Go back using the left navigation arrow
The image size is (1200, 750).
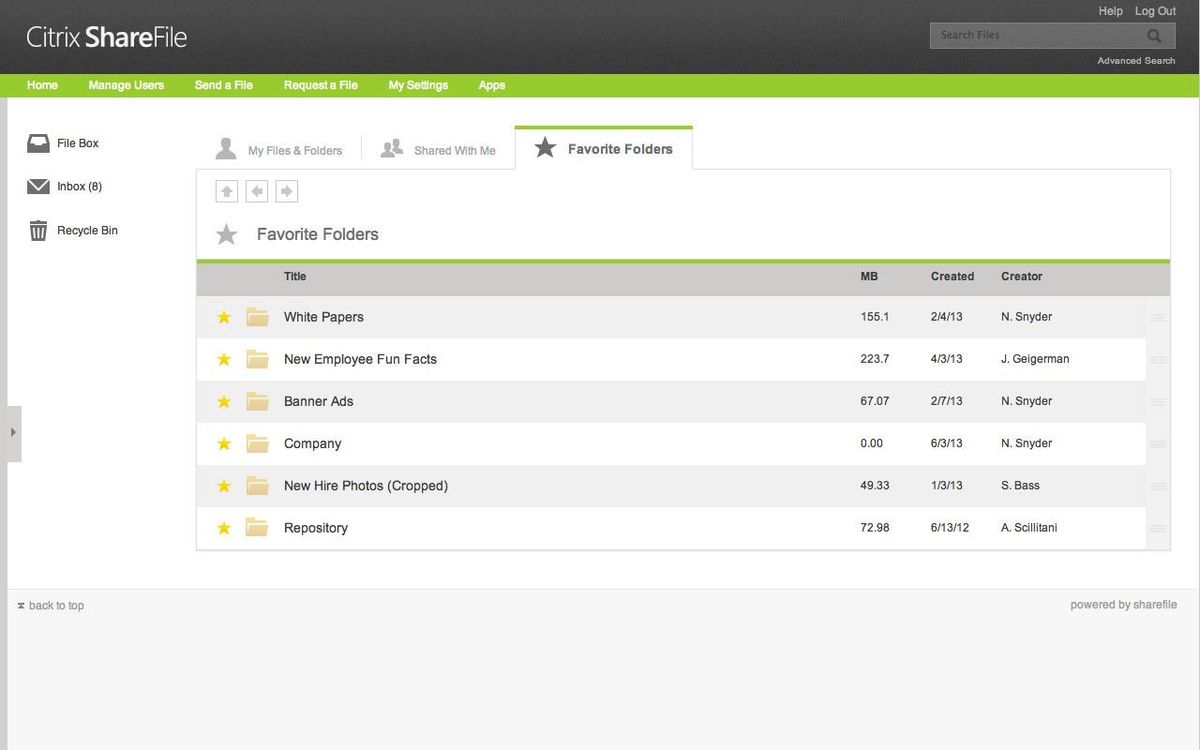(x=253, y=189)
